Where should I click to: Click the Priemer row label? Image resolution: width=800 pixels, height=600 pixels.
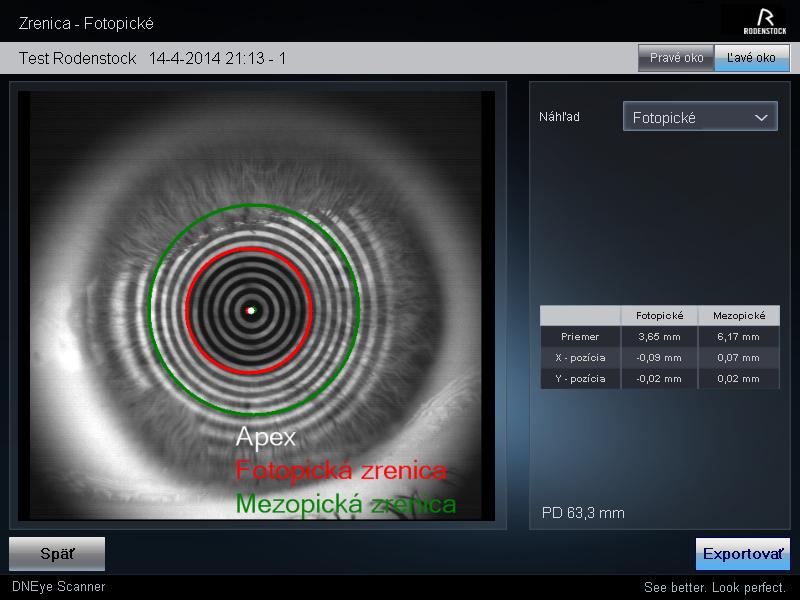pos(580,337)
